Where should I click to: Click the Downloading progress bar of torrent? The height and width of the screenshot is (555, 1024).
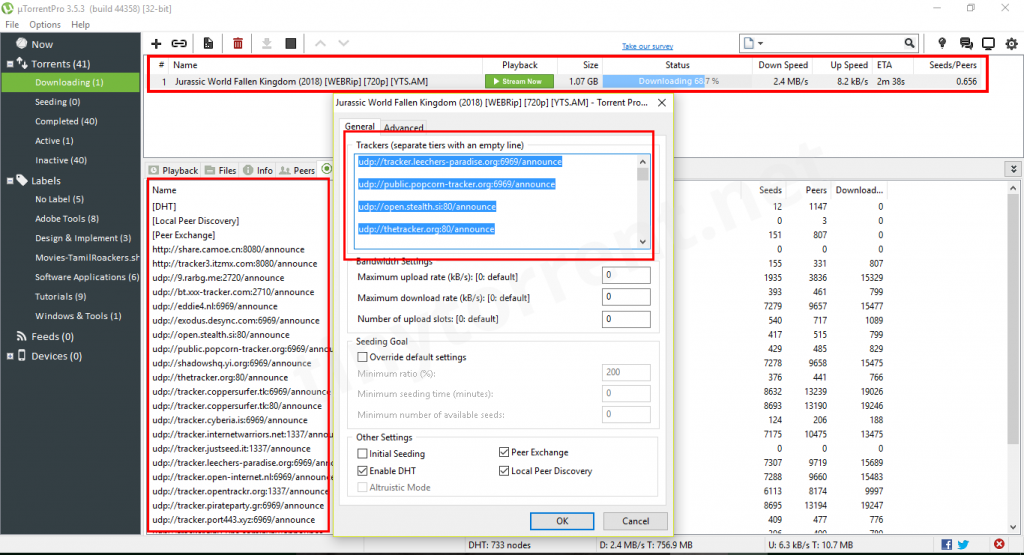click(677, 82)
